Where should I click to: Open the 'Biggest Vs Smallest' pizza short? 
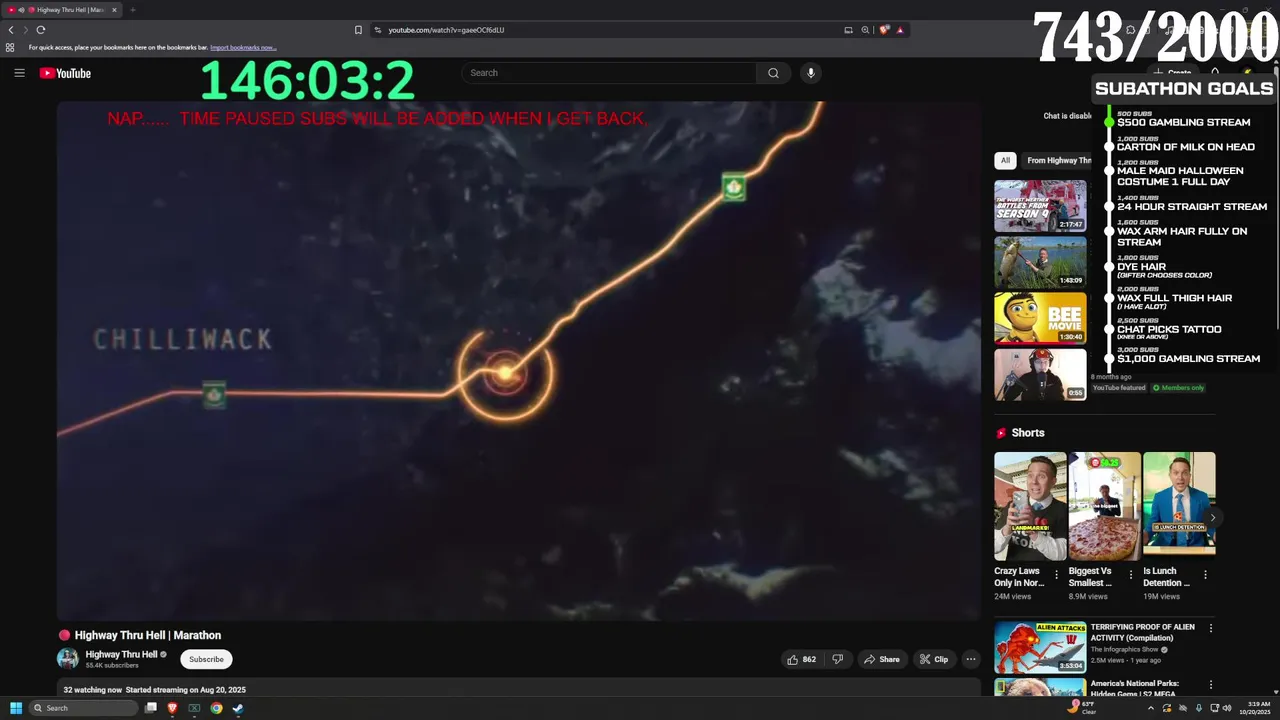pyautogui.click(x=1104, y=506)
